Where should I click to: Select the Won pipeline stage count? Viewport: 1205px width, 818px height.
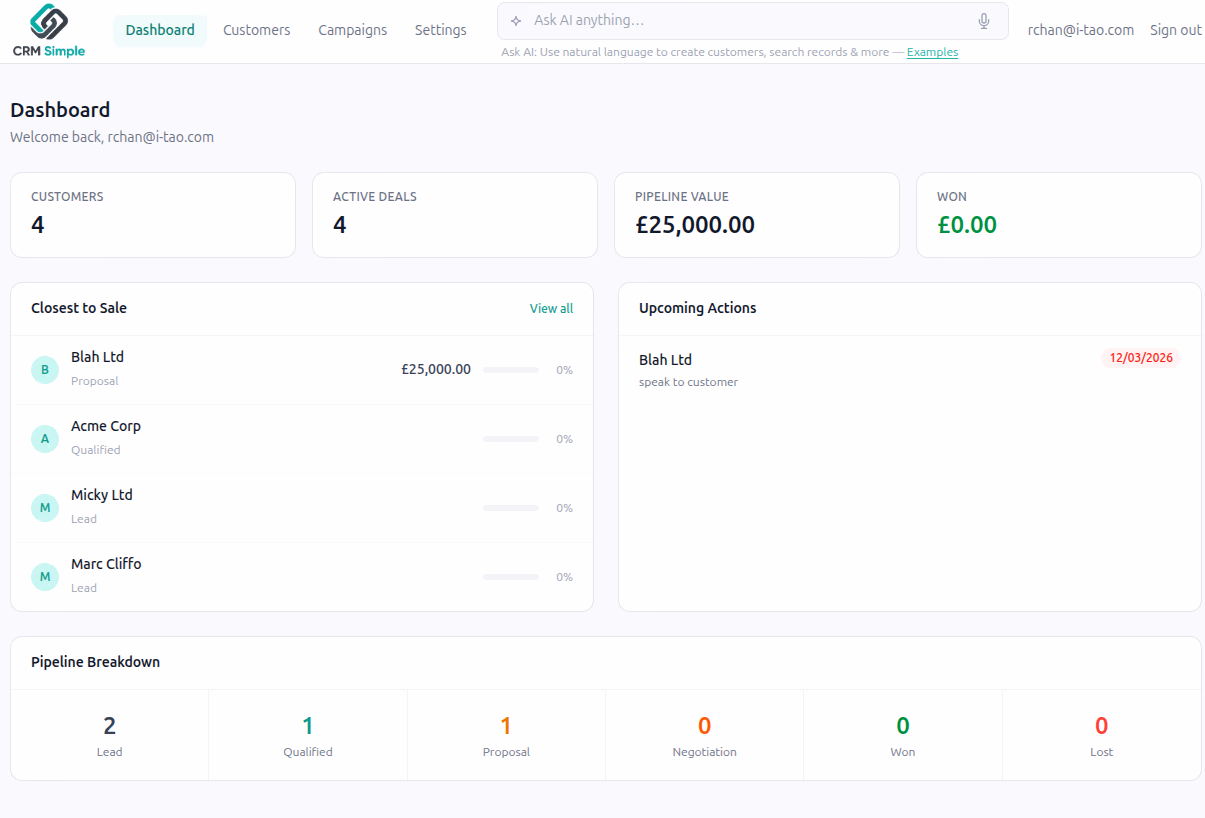click(903, 735)
